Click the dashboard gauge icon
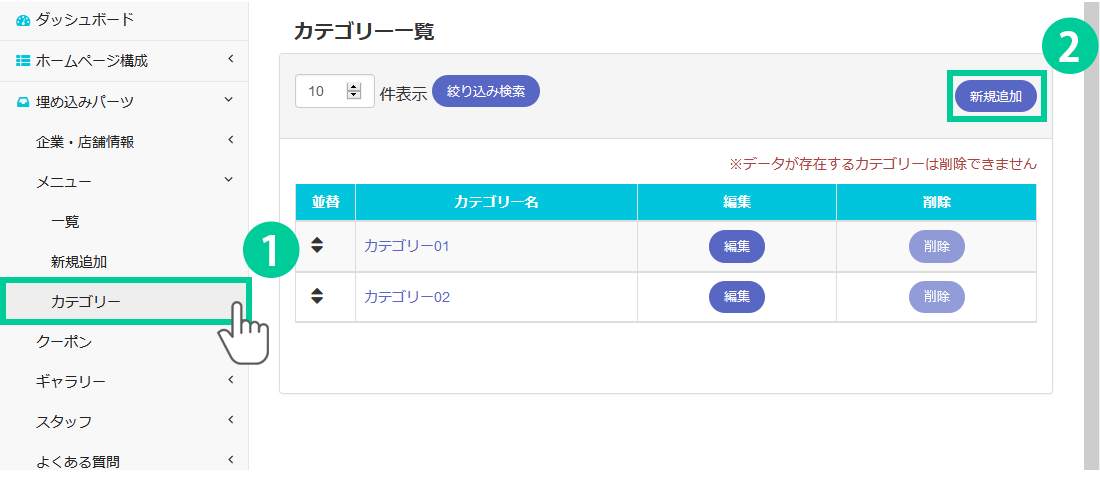 (23, 20)
